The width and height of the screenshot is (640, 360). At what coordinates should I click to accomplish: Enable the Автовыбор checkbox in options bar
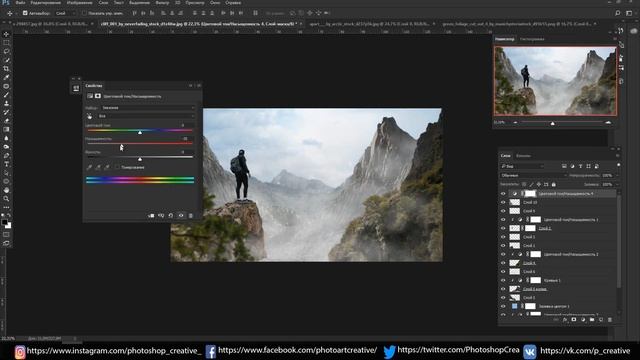coord(25,13)
